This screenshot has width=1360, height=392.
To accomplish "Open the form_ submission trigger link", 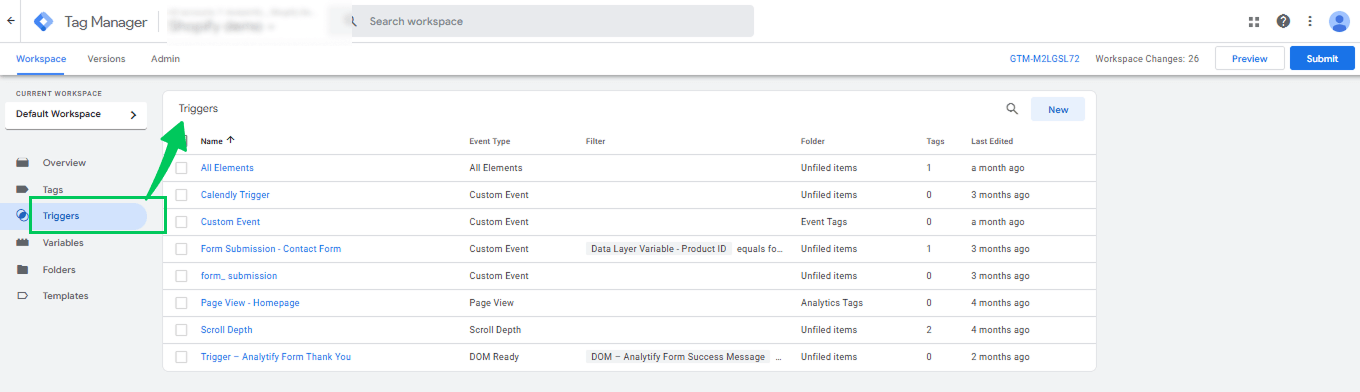I will tap(239, 276).
